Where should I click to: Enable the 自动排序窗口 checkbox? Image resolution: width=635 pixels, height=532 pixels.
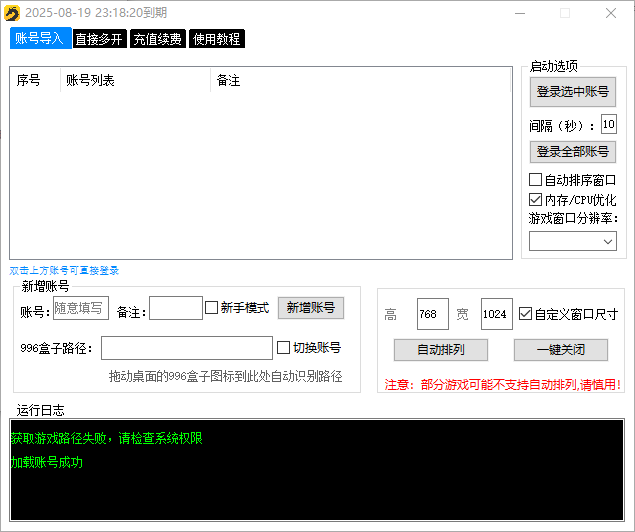point(535,180)
